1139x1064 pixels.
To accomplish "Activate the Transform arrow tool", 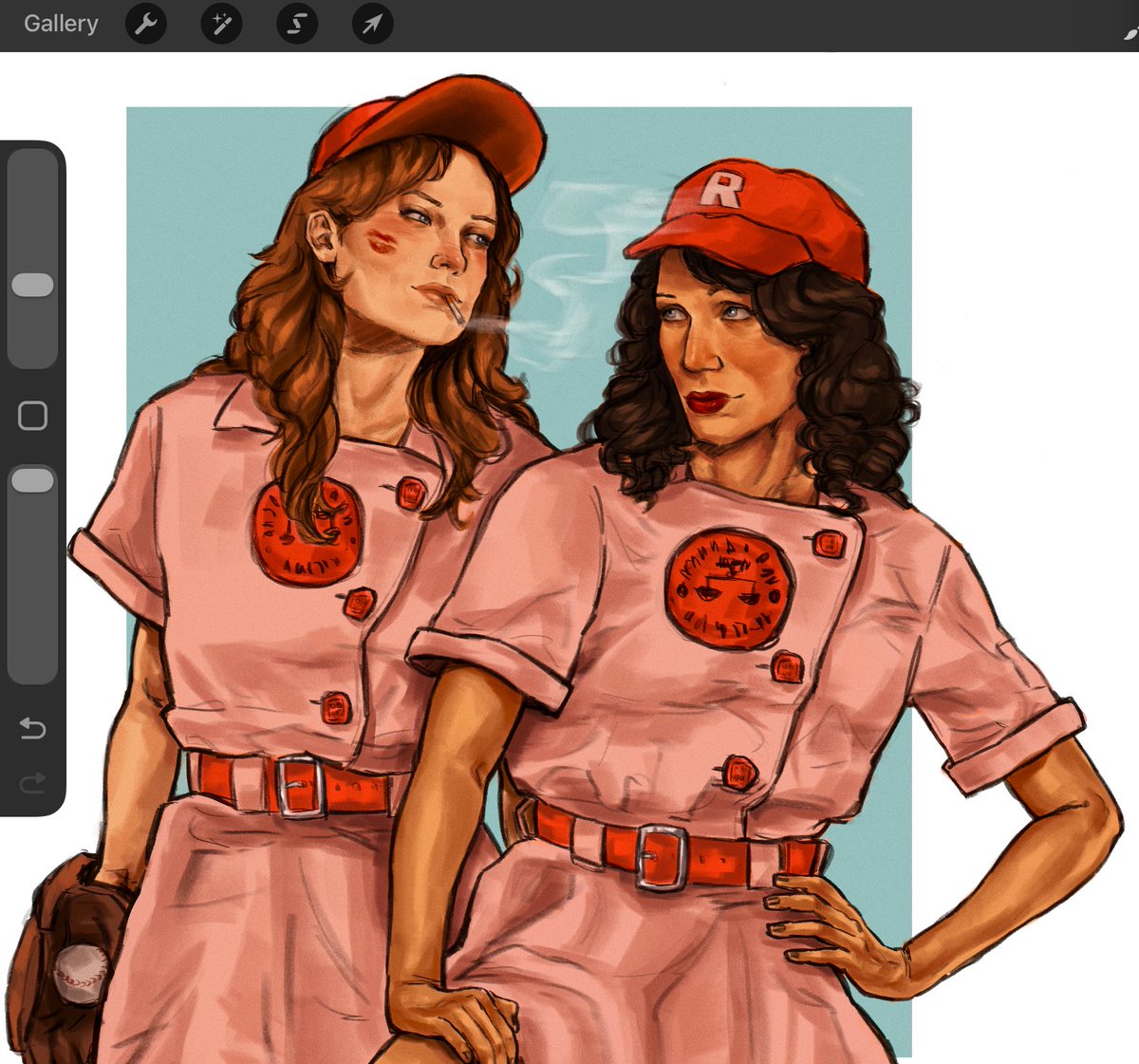I will point(372,24).
